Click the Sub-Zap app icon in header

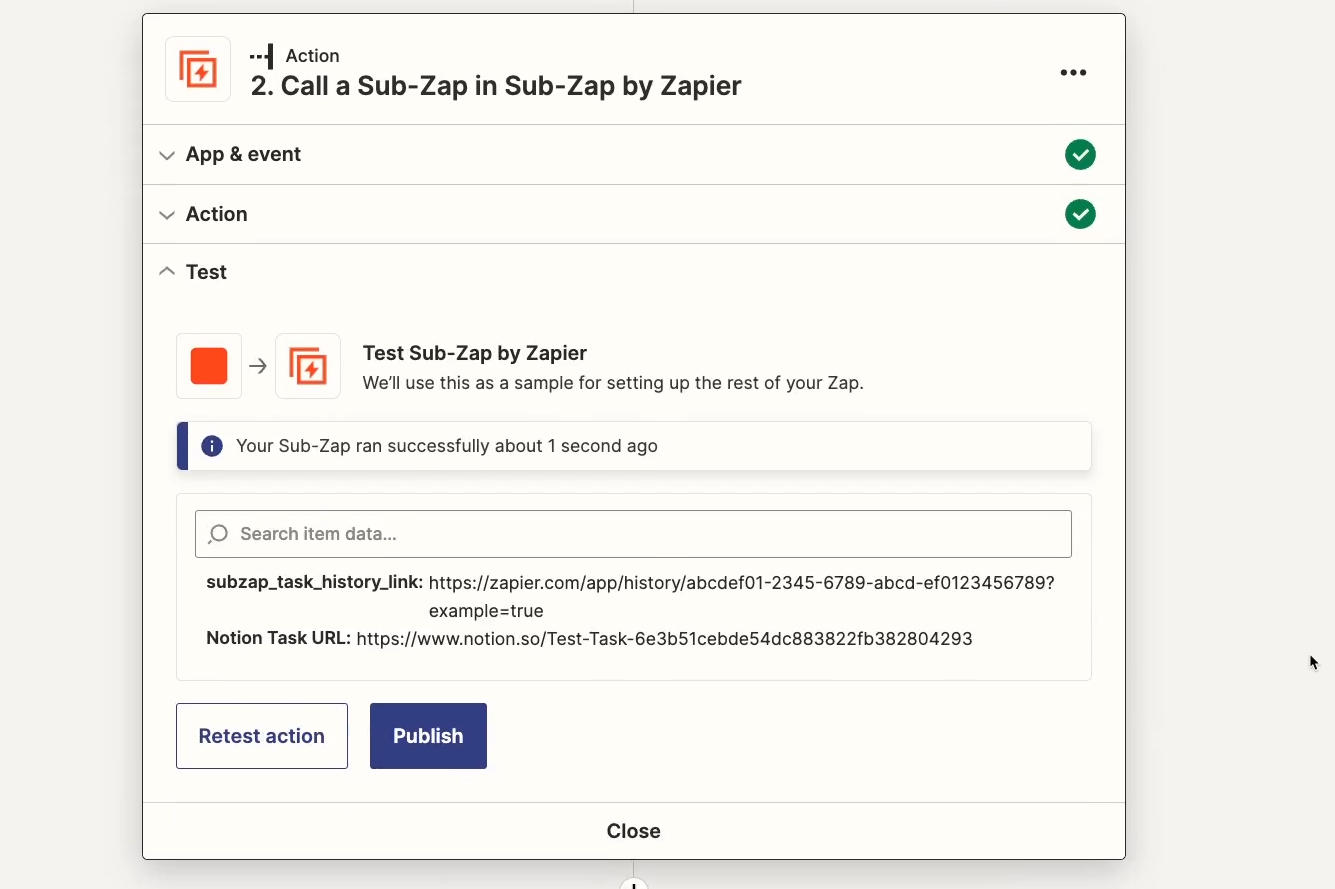tap(198, 70)
